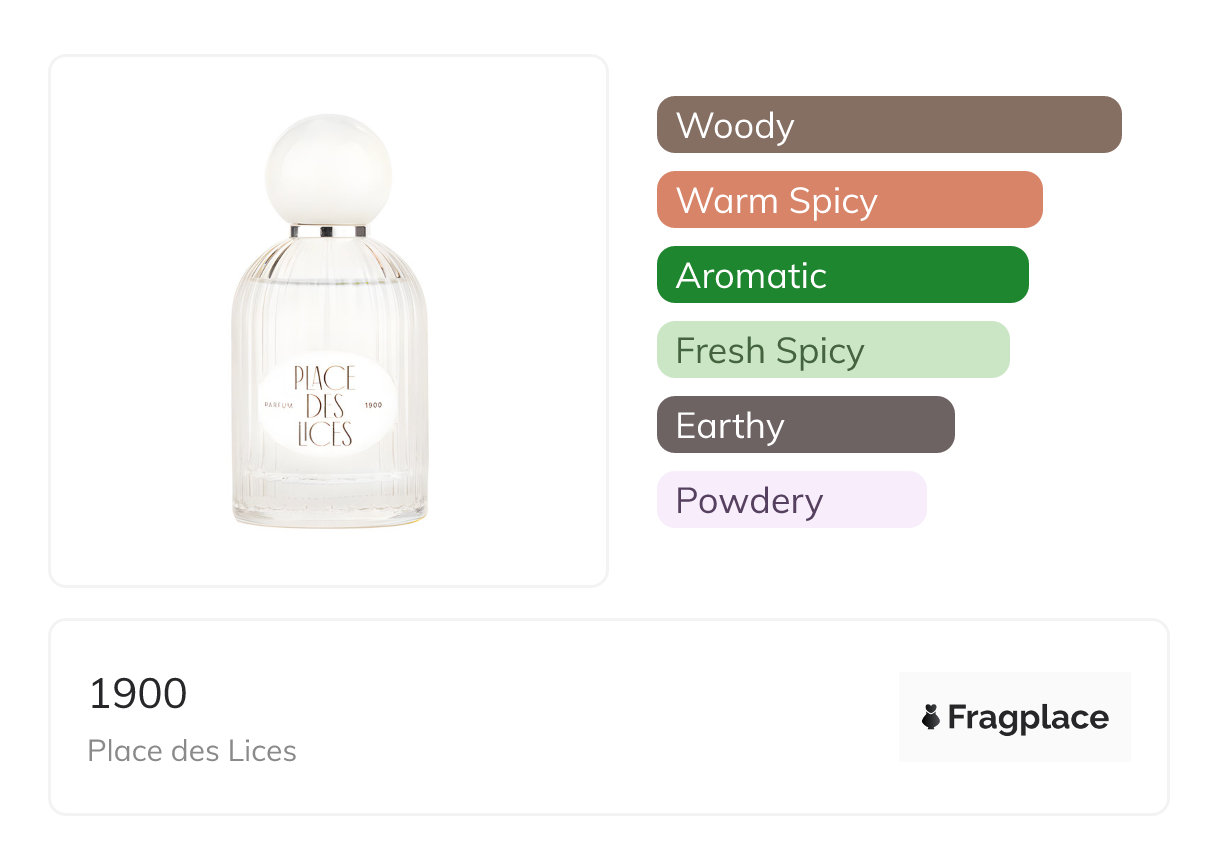
Task: Click the Fragplace wordmark text
Action: point(1028,717)
